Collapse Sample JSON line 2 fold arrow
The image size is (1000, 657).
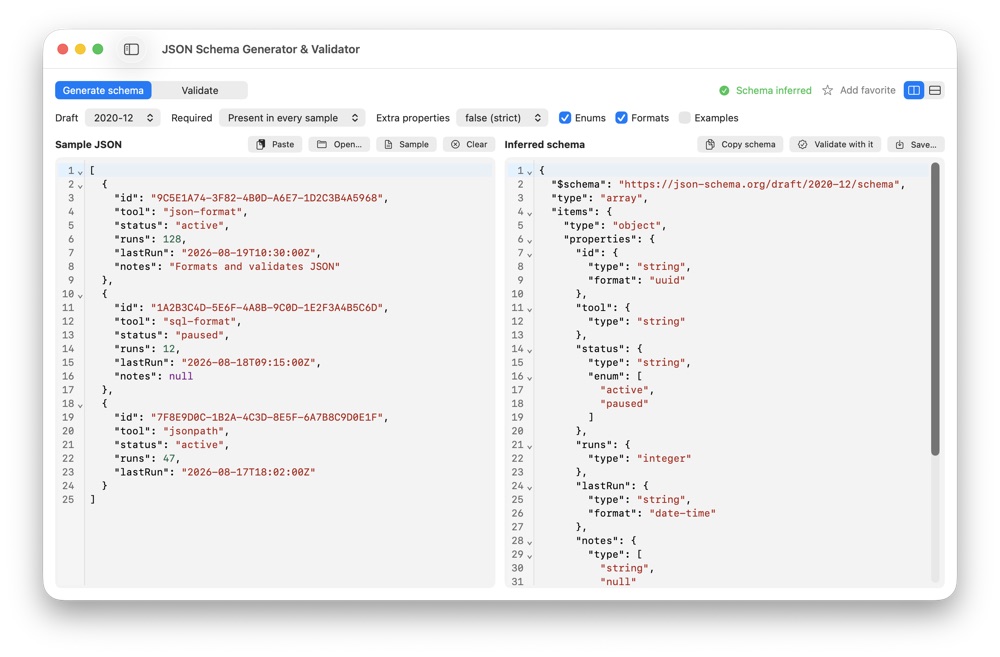click(x=80, y=186)
